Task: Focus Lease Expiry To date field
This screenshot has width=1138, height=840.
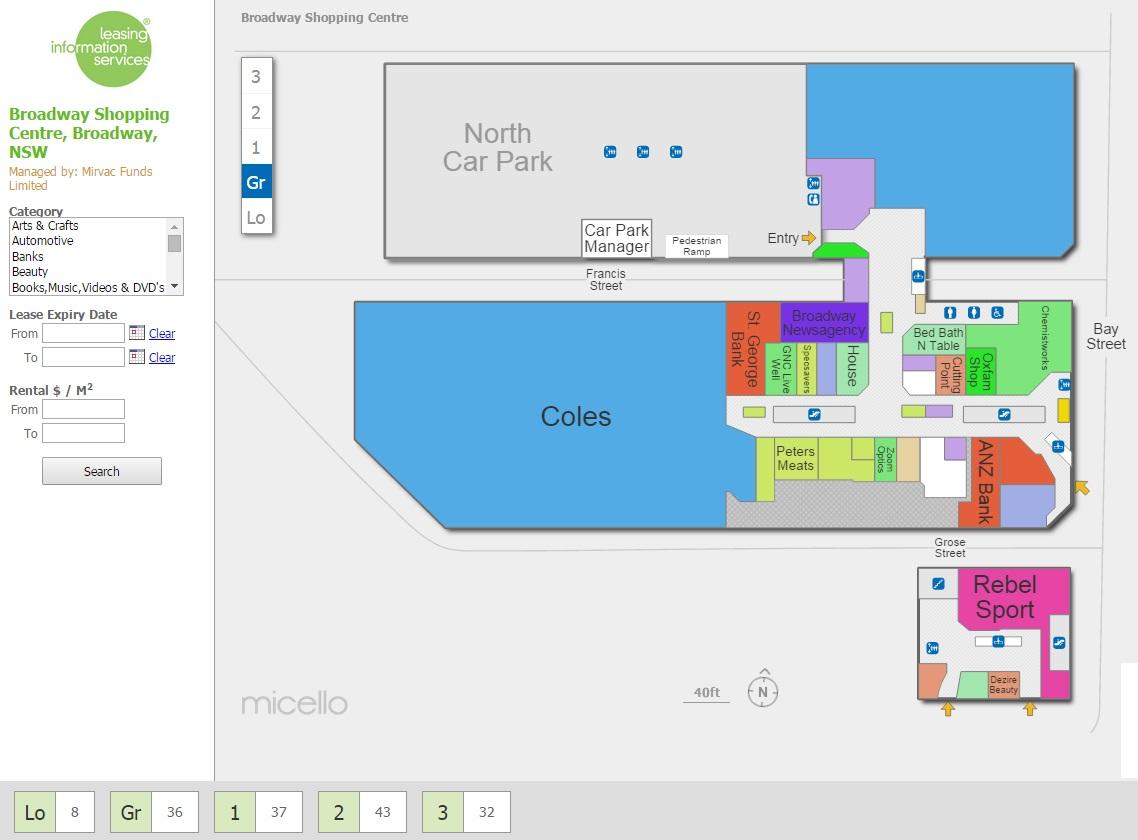Action: tap(83, 357)
